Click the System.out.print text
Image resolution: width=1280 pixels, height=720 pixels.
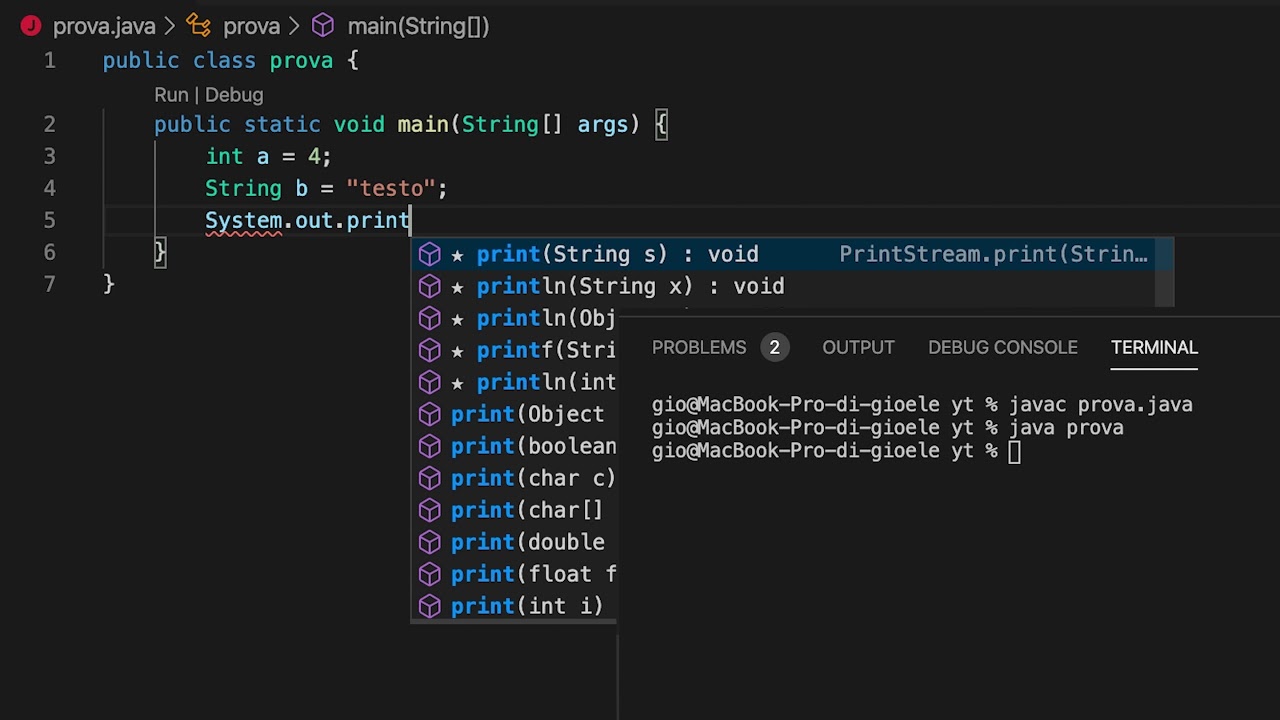tap(308, 220)
